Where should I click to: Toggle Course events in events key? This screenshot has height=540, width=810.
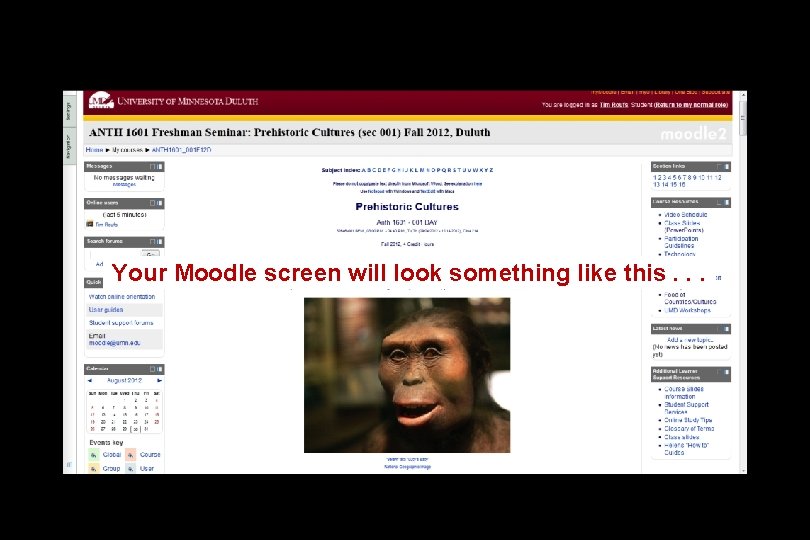131,455
